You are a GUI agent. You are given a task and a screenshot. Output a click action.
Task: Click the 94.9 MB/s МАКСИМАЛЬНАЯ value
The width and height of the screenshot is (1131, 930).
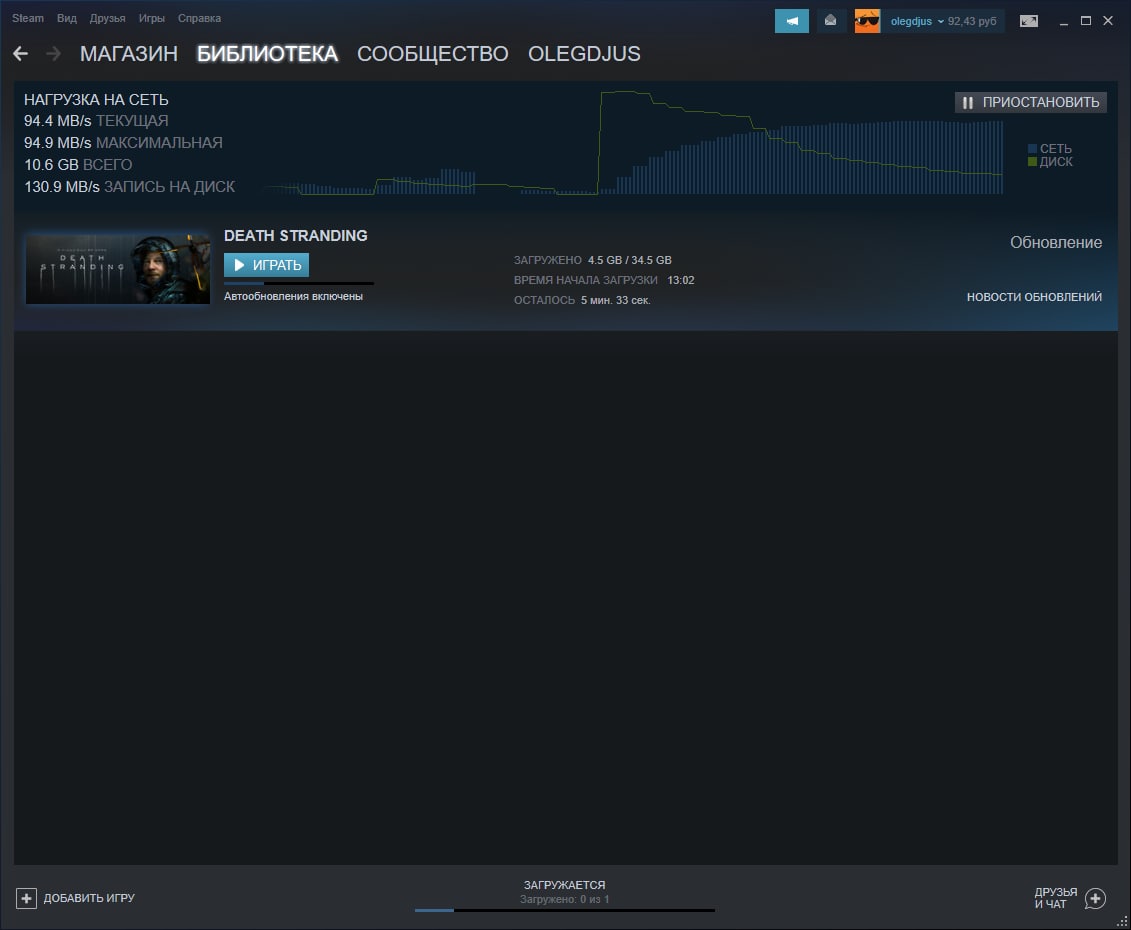point(123,143)
